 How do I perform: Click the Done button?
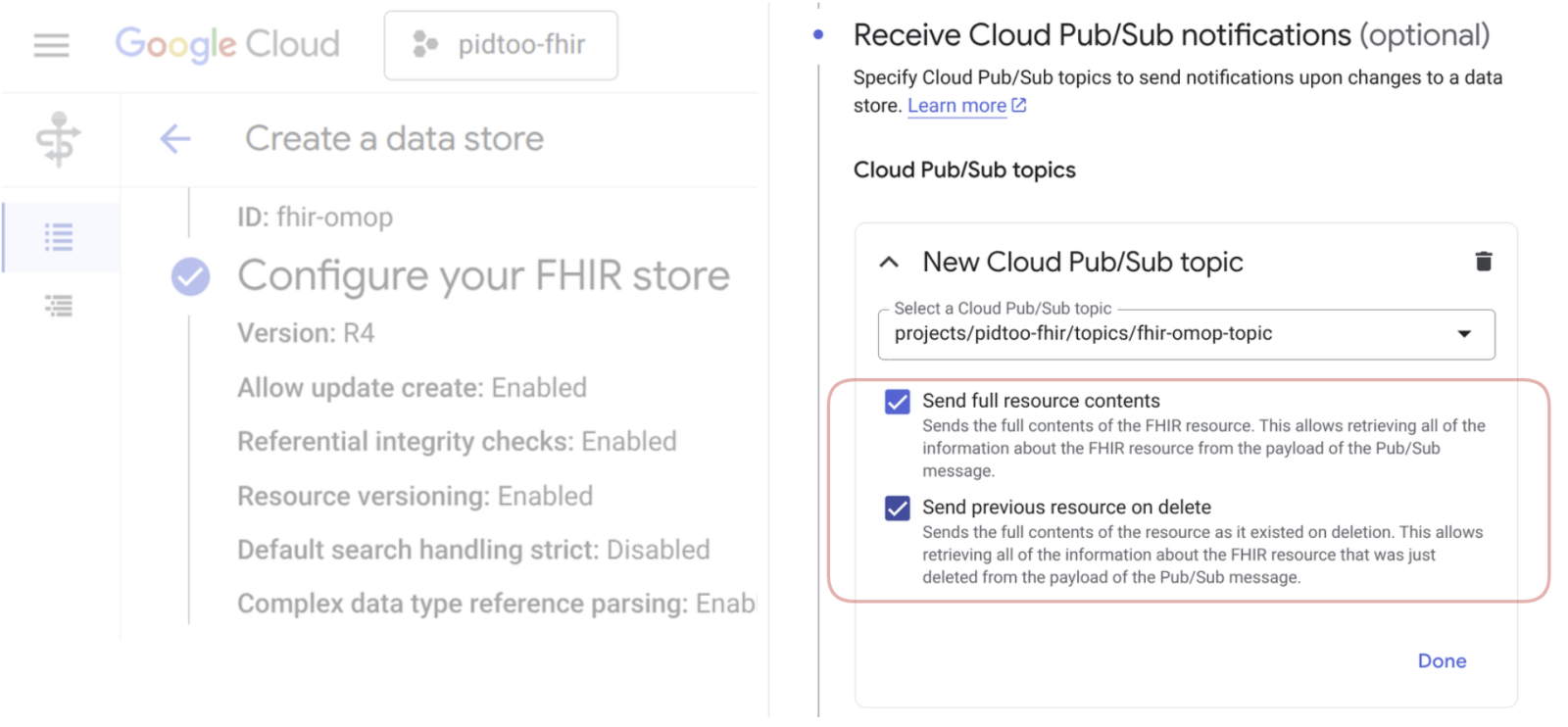[x=1441, y=661]
